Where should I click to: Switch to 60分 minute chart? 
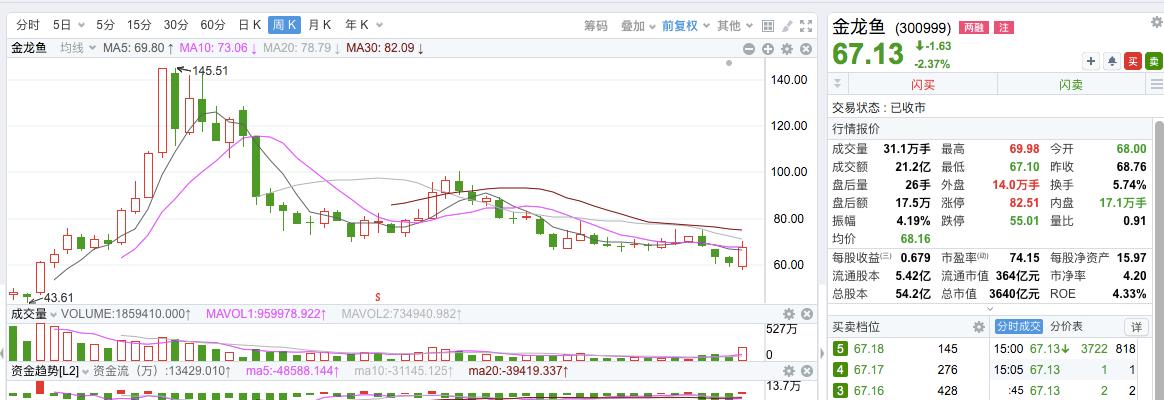(x=212, y=25)
